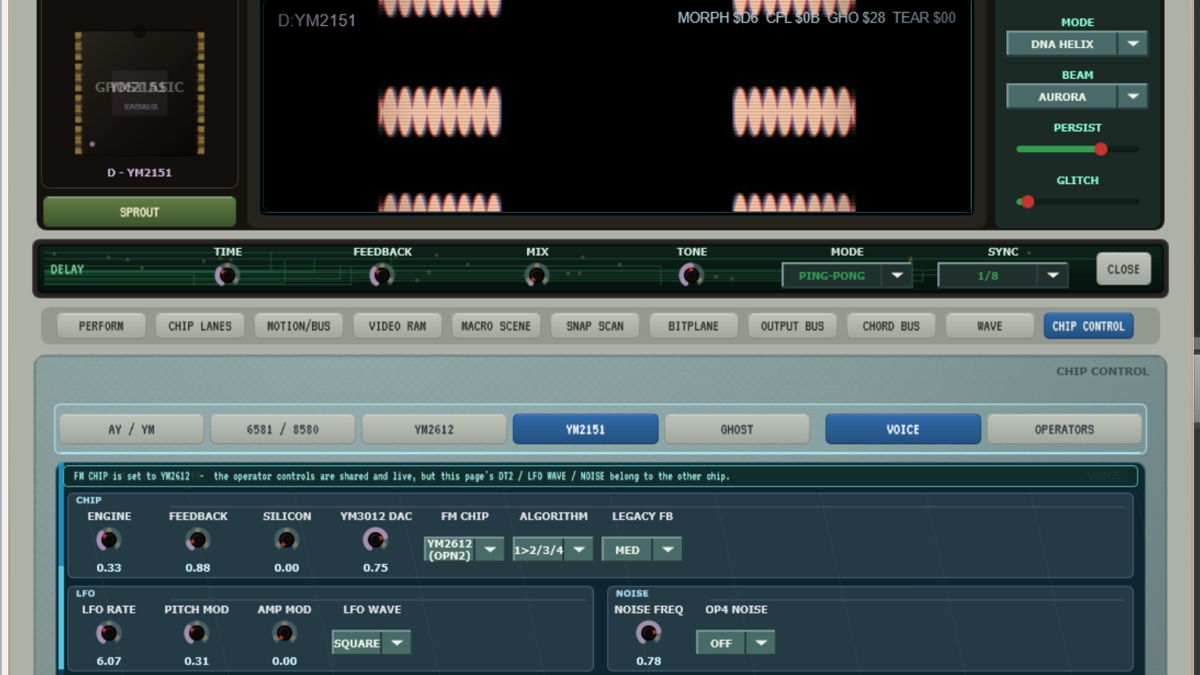The height and width of the screenshot is (675, 1200).
Task: Turn the delay TONE knob
Action: pos(691,274)
